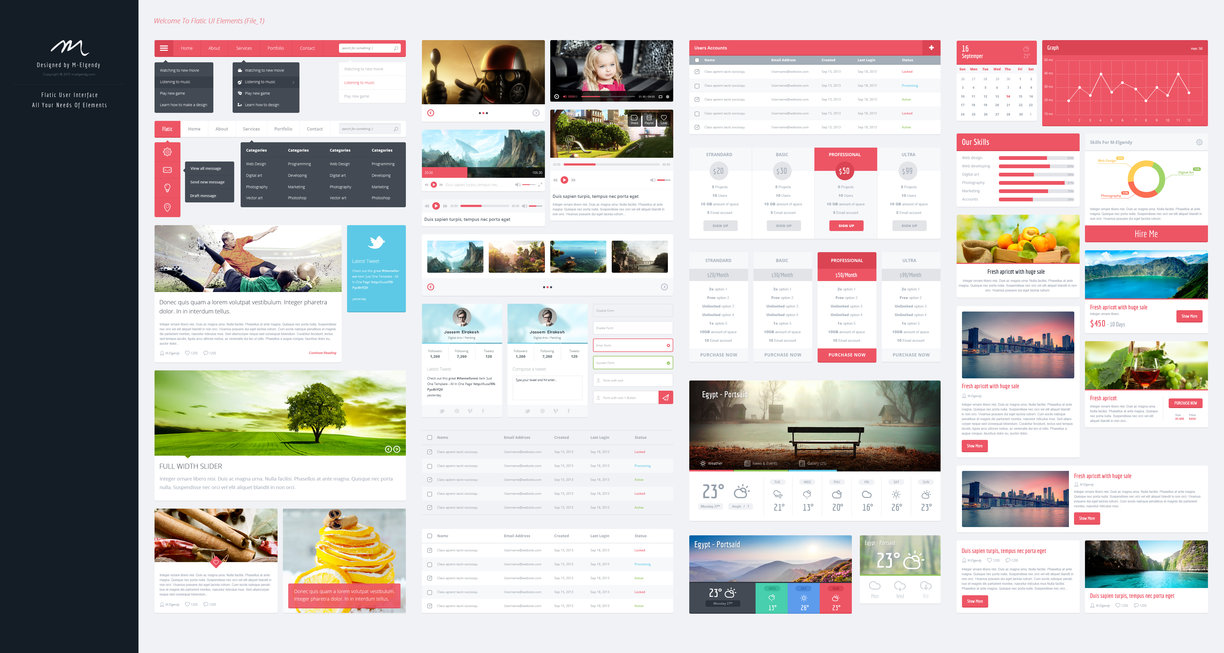Check the select-all checkbox in Users Accounts header
The height and width of the screenshot is (653, 1224).
[696, 60]
